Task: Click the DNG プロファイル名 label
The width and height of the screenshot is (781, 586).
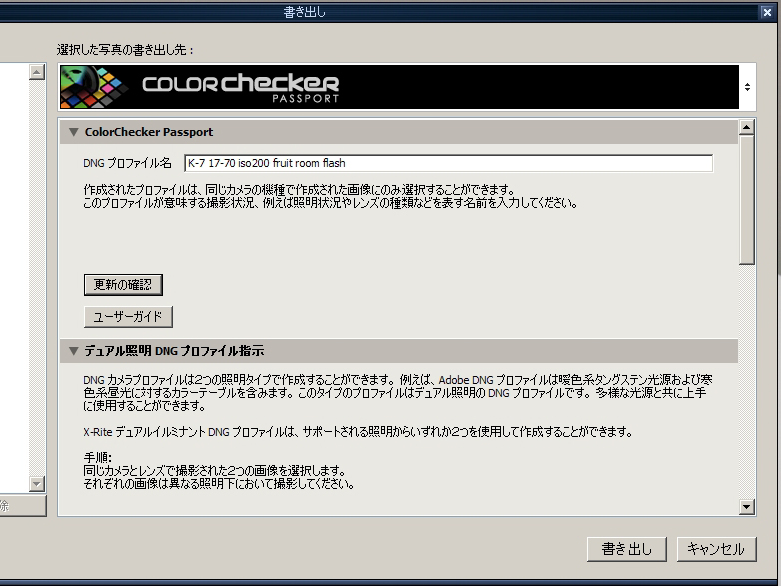Action: 127,163
